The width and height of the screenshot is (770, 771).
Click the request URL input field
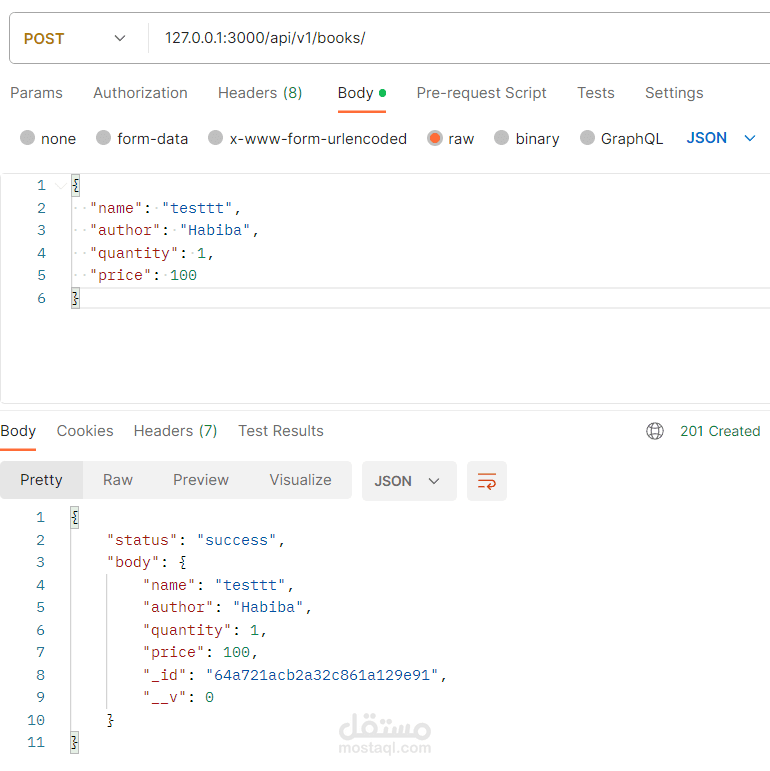[x=450, y=39]
